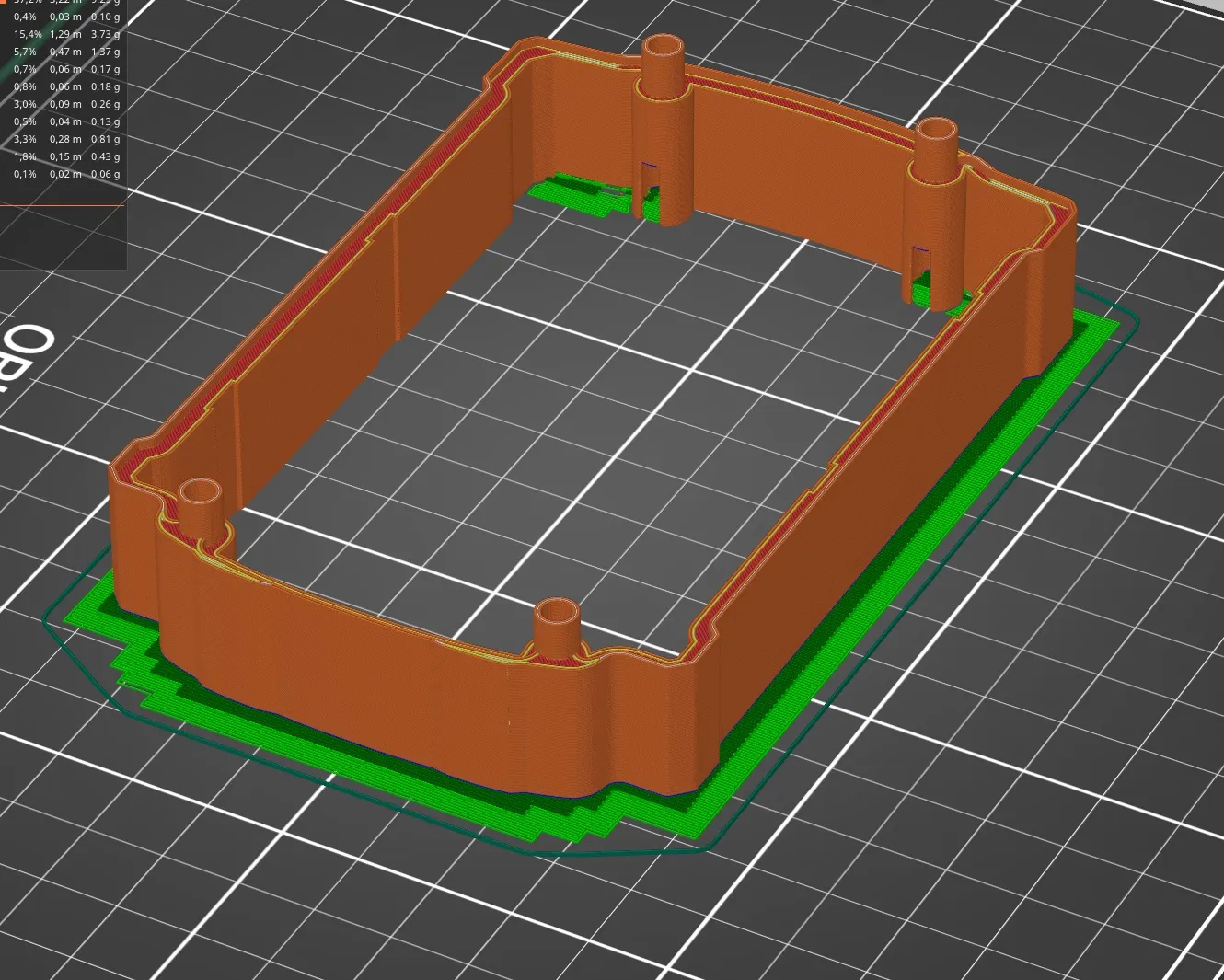Select 0,06 m in the 0,8% row
The height and width of the screenshot is (980, 1224).
pos(65,86)
